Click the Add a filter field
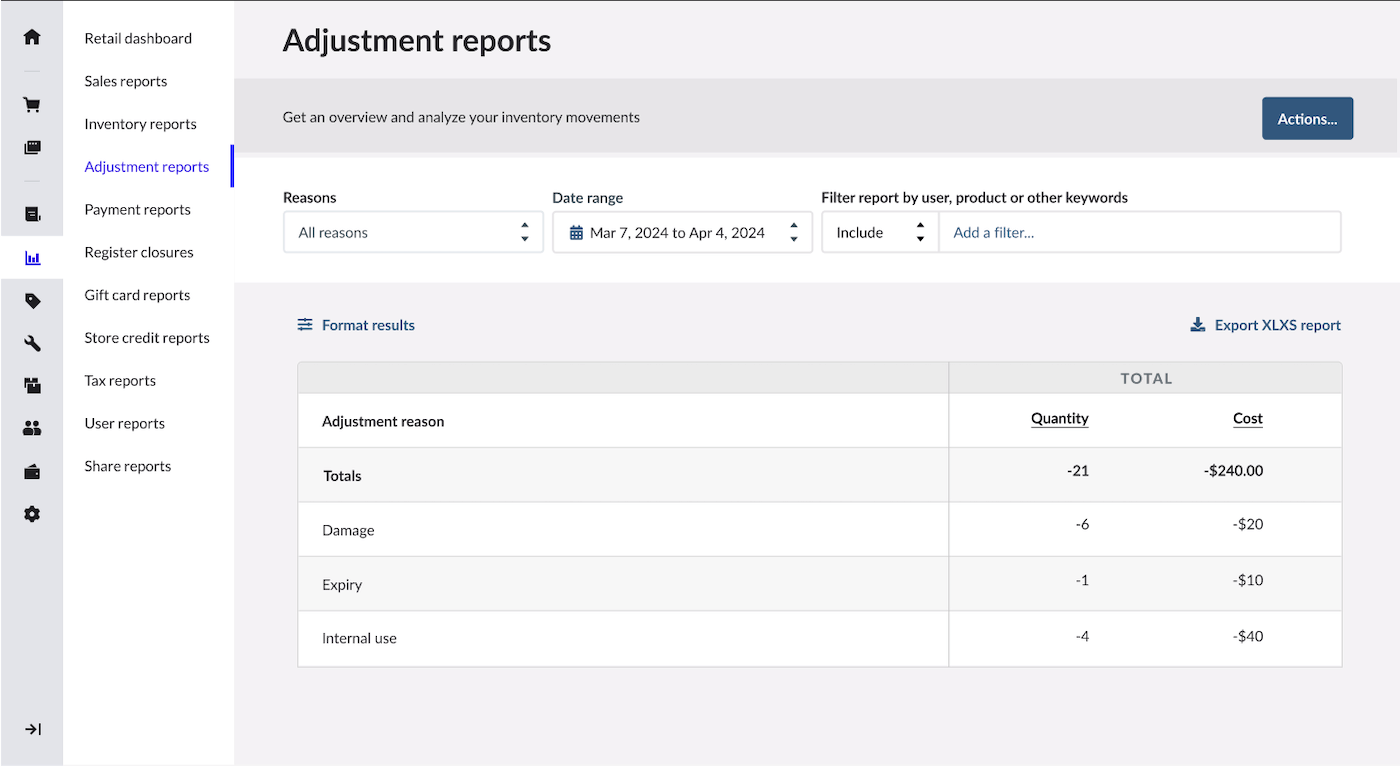Image resolution: width=1400 pixels, height=766 pixels. click(x=1138, y=232)
